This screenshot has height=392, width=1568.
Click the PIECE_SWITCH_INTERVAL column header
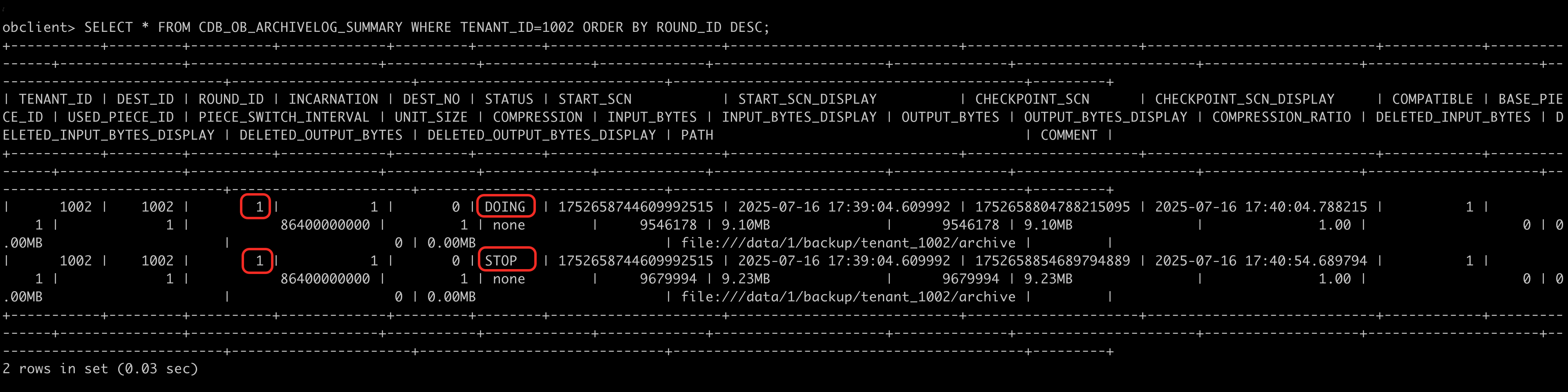284,117
